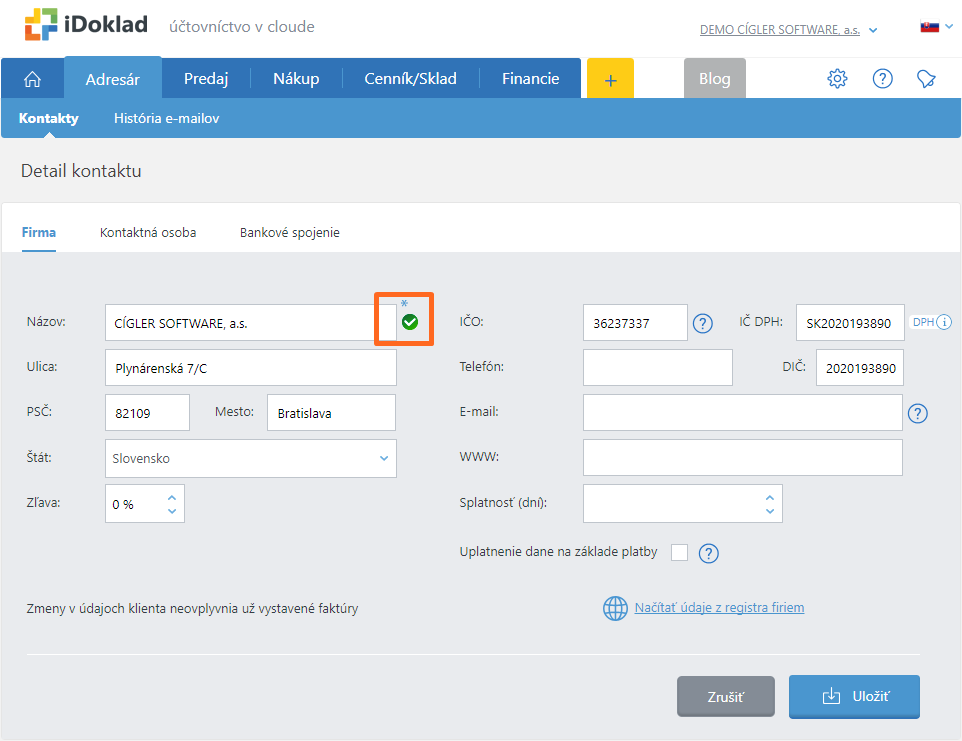Open settings via the gear icon
This screenshot has height=741, width=962.
click(837, 79)
